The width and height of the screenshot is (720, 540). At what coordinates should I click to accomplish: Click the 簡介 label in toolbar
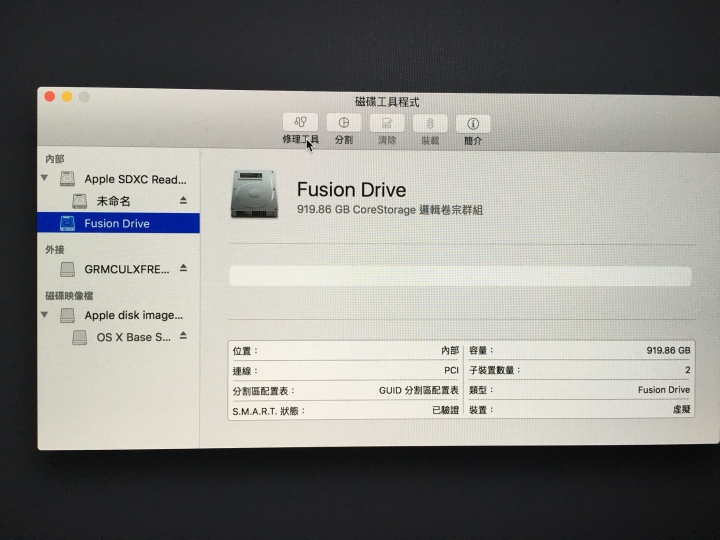473,141
